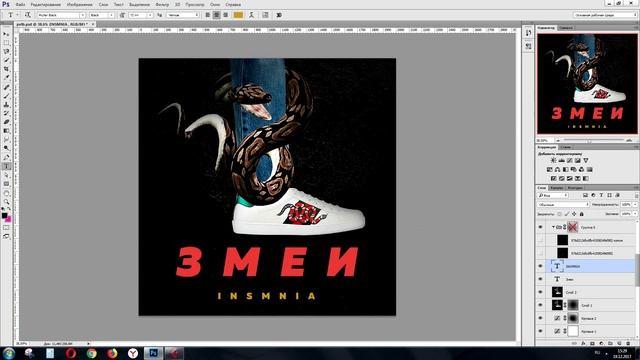Image resolution: width=640 pixels, height=360 pixels.
Task: Add Brightness/Contrast adjustment icon
Action: (x=553, y=160)
